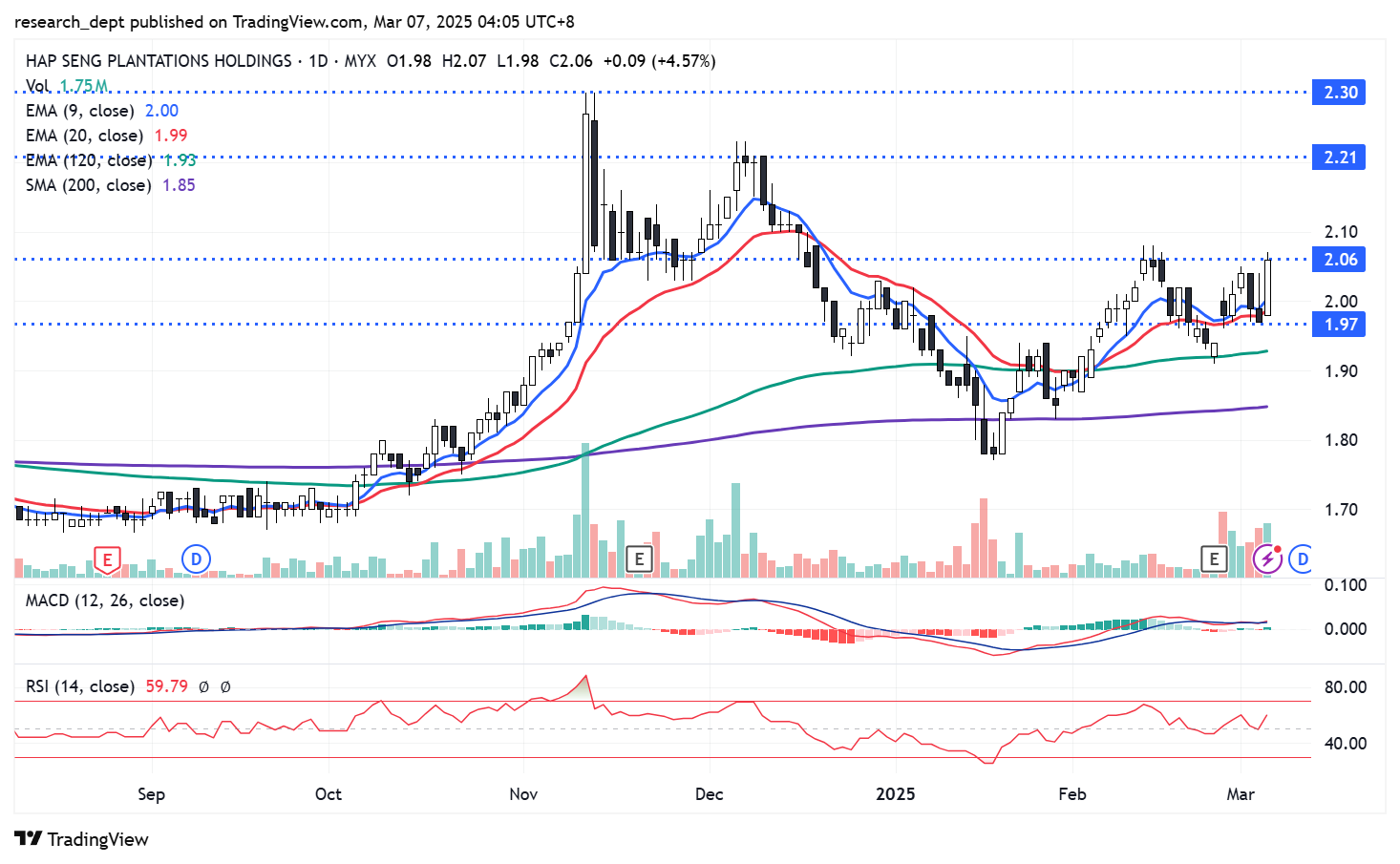Click the 2025 label on the time axis
The width and height of the screenshot is (1400, 864).
pyautogui.click(x=896, y=794)
